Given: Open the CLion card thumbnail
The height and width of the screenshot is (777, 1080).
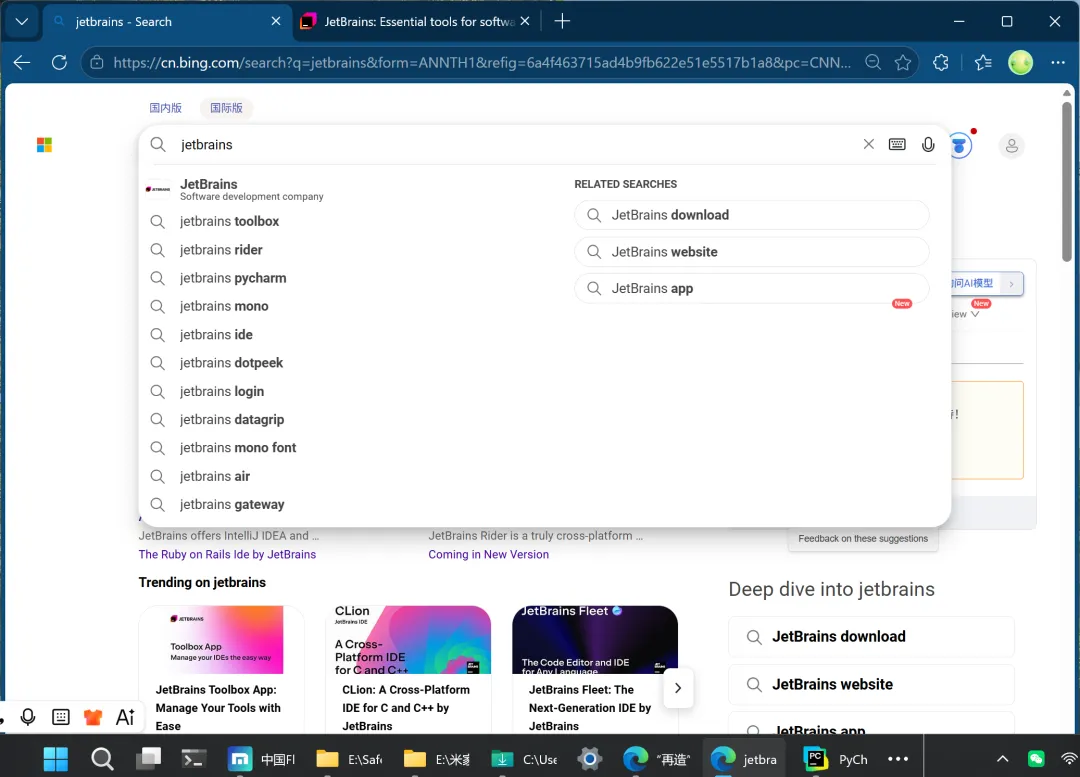Looking at the screenshot, I should pos(408,640).
